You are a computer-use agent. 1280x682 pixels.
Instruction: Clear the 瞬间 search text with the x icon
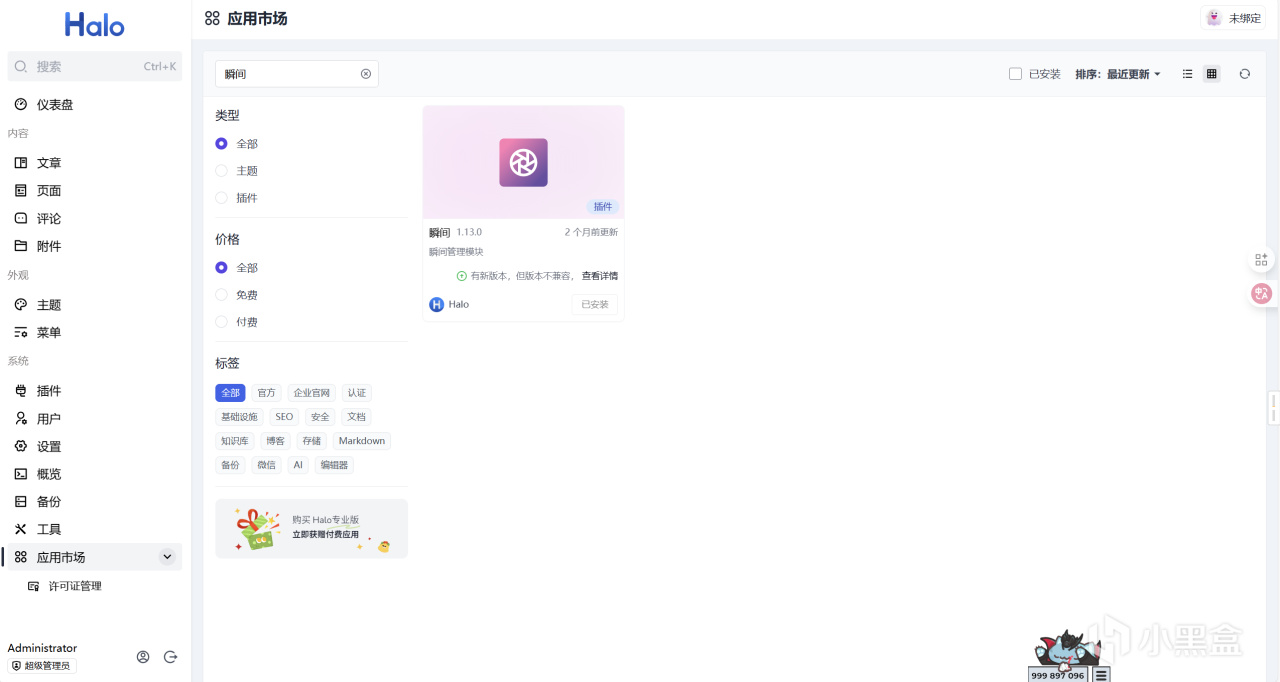[366, 74]
